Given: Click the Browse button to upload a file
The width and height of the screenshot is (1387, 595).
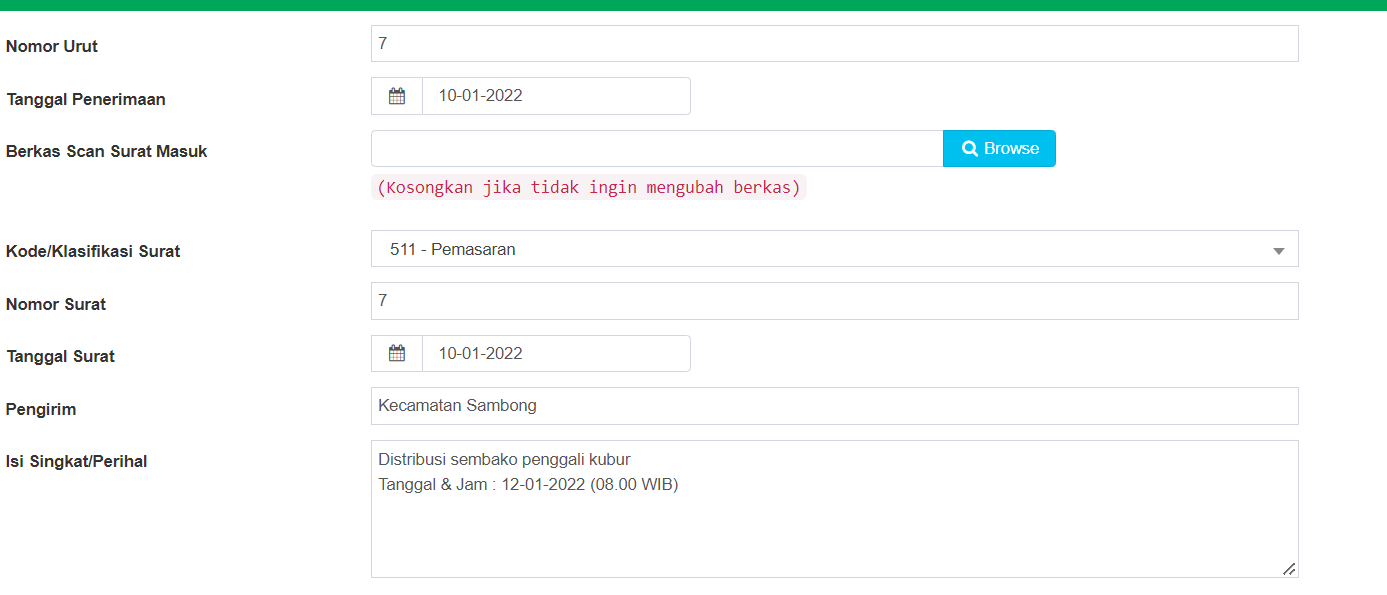Looking at the screenshot, I should pyautogui.click(x=999, y=147).
